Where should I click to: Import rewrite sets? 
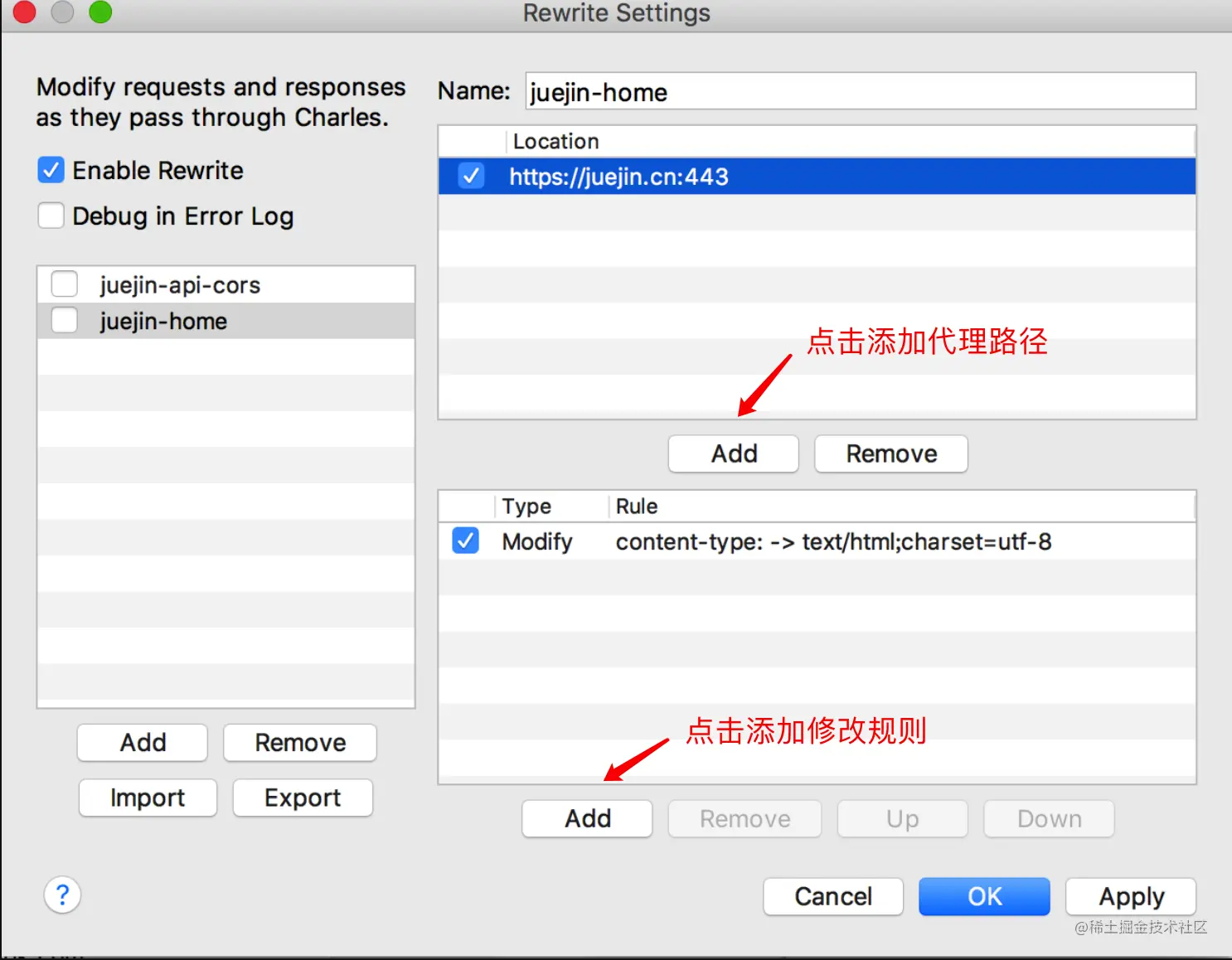coord(148,798)
